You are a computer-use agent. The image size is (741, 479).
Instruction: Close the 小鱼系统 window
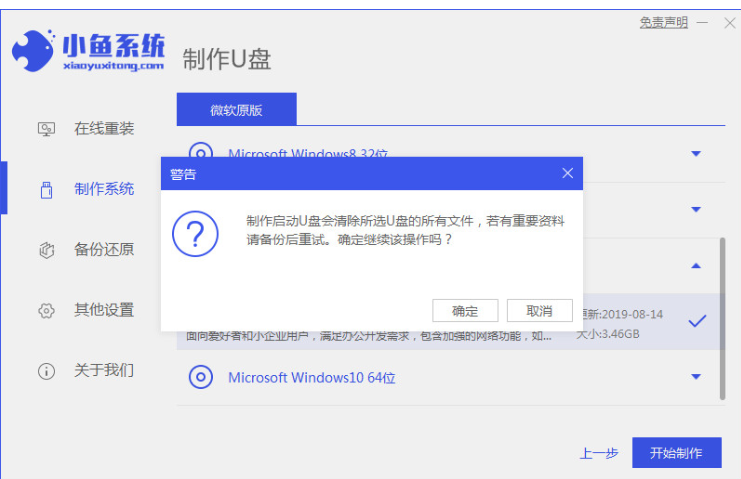point(730,23)
